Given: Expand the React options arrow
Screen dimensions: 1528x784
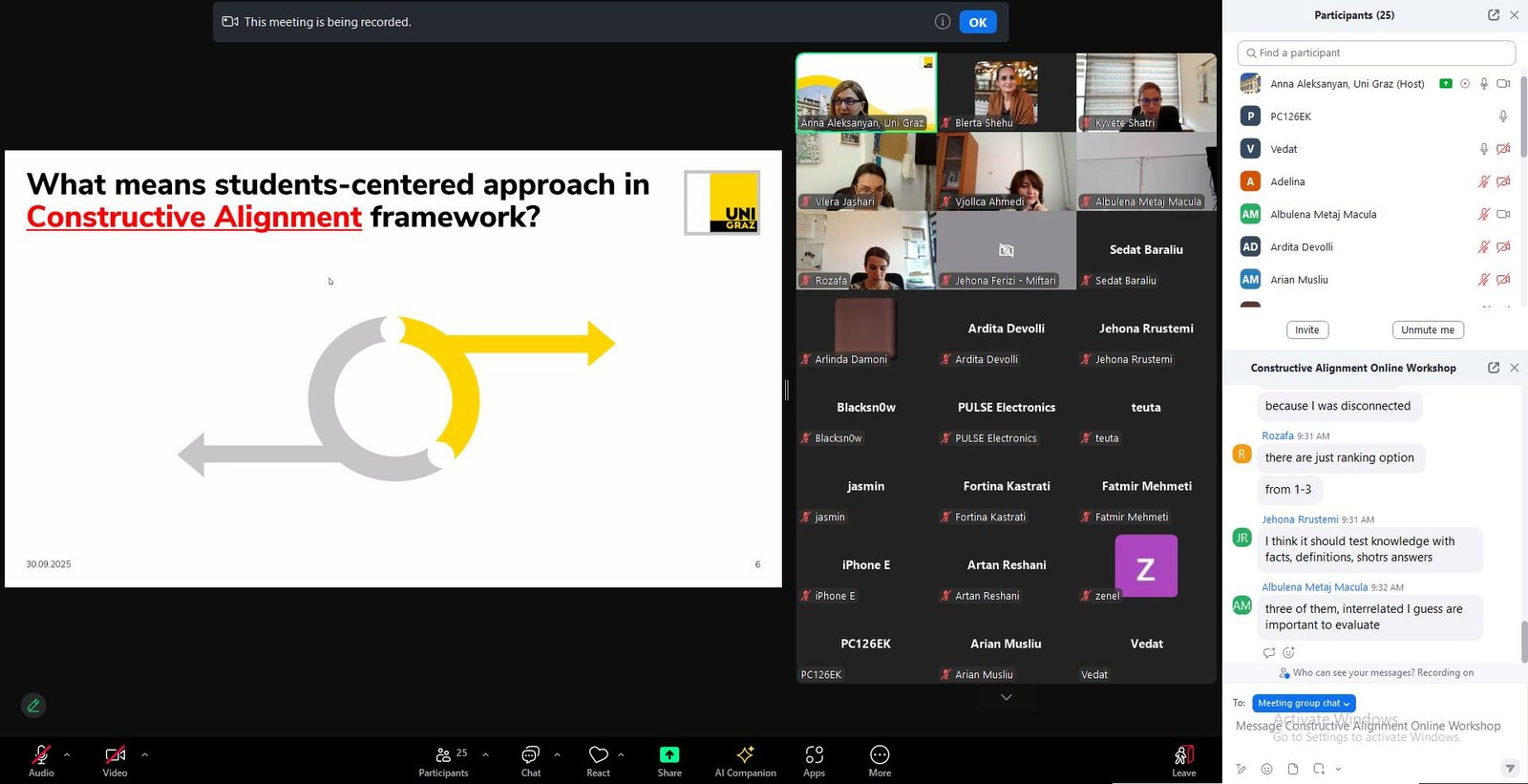Looking at the screenshot, I should point(621,754).
